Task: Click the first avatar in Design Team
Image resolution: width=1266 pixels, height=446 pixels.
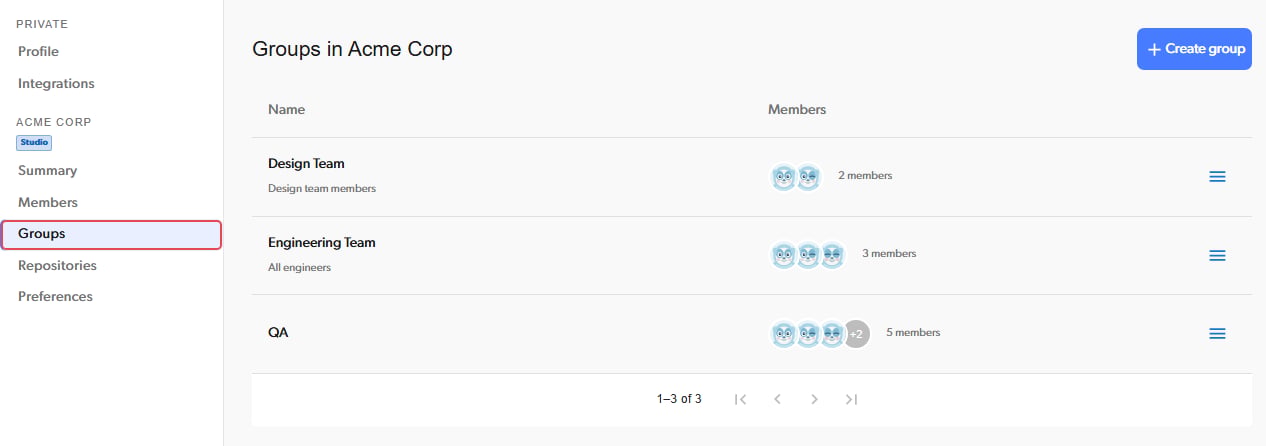Action: (x=784, y=177)
